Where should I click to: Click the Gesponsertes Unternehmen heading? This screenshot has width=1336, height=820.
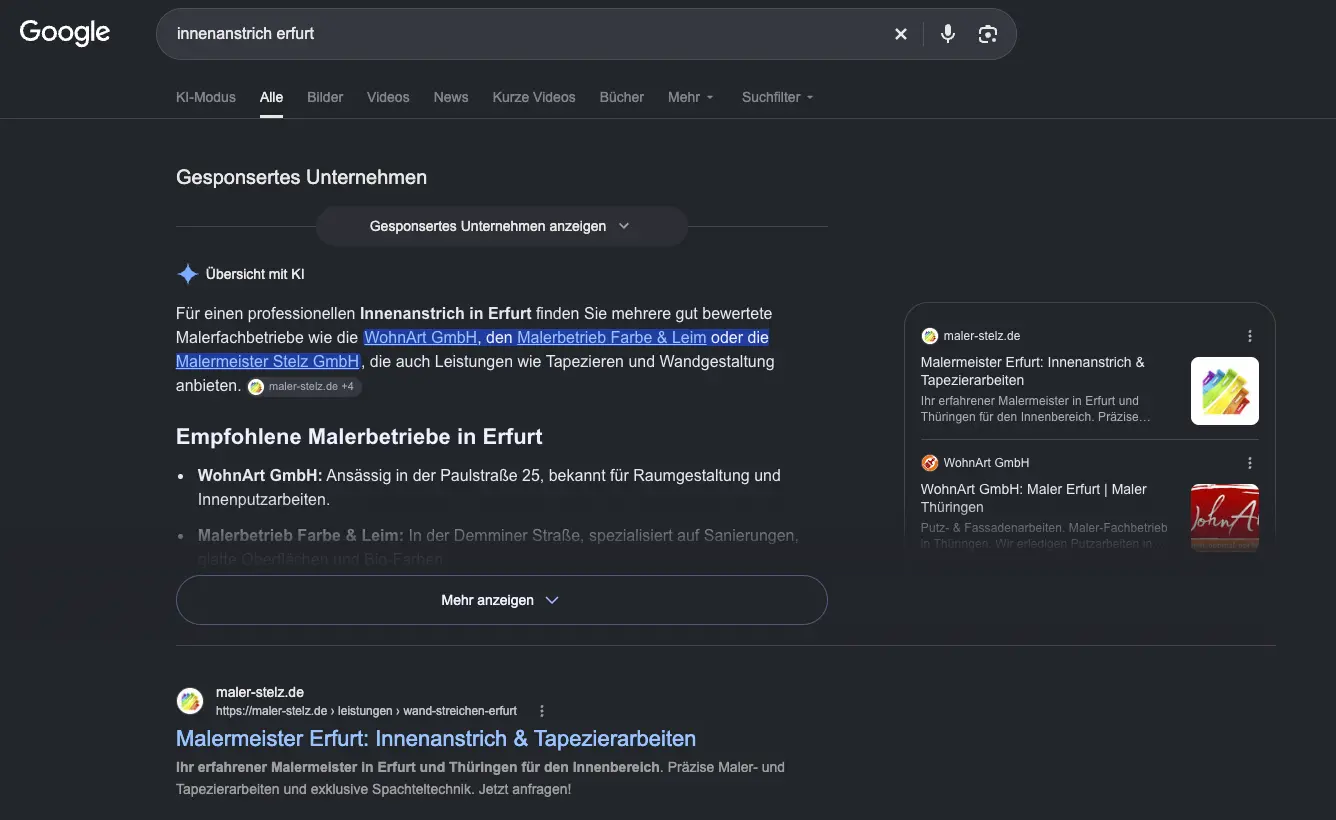point(301,177)
